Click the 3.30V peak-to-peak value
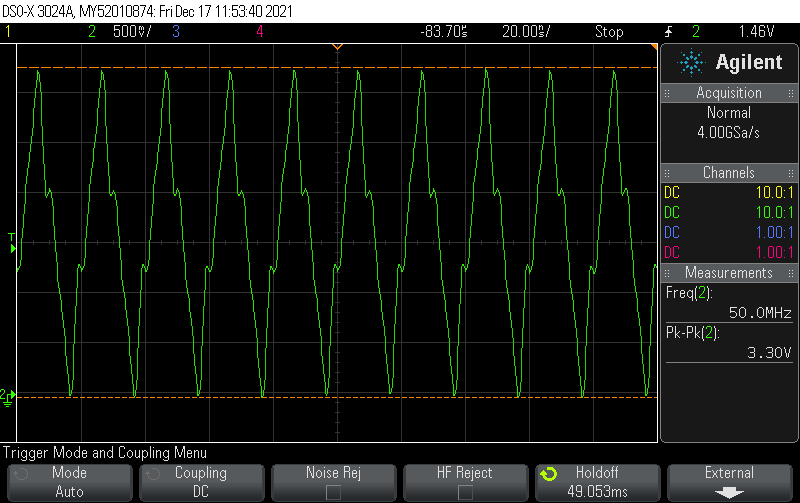Viewport: 800px width, 503px height. point(769,353)
